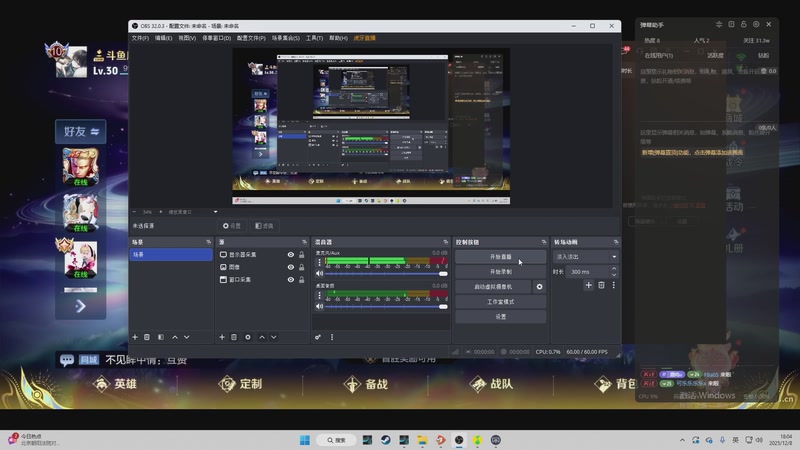
Task: Open the File (F) menu
Action: click(x=140, y=38)
